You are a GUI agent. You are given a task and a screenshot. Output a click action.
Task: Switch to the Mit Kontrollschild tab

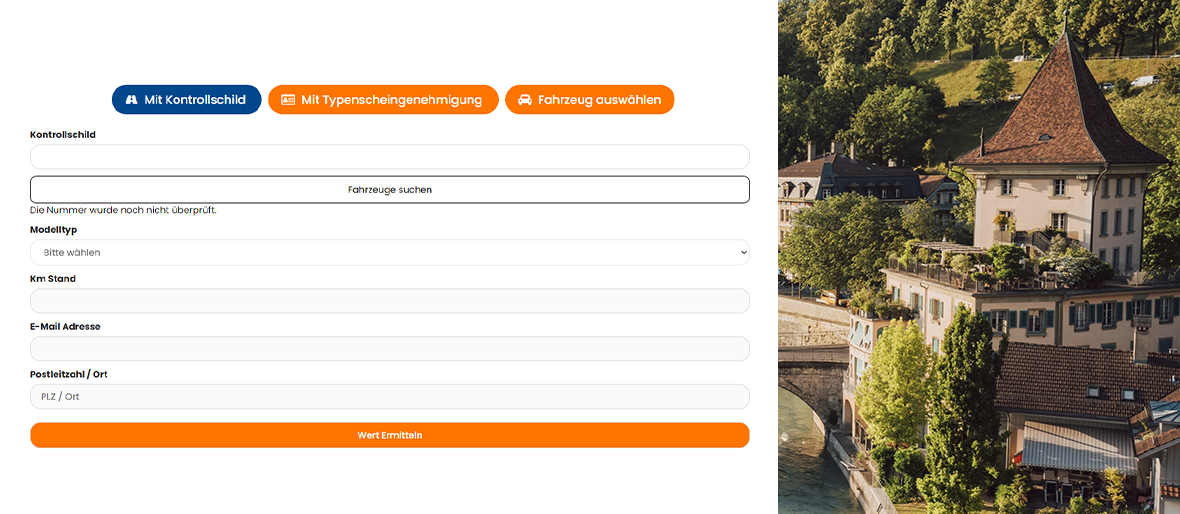[187, 99]
